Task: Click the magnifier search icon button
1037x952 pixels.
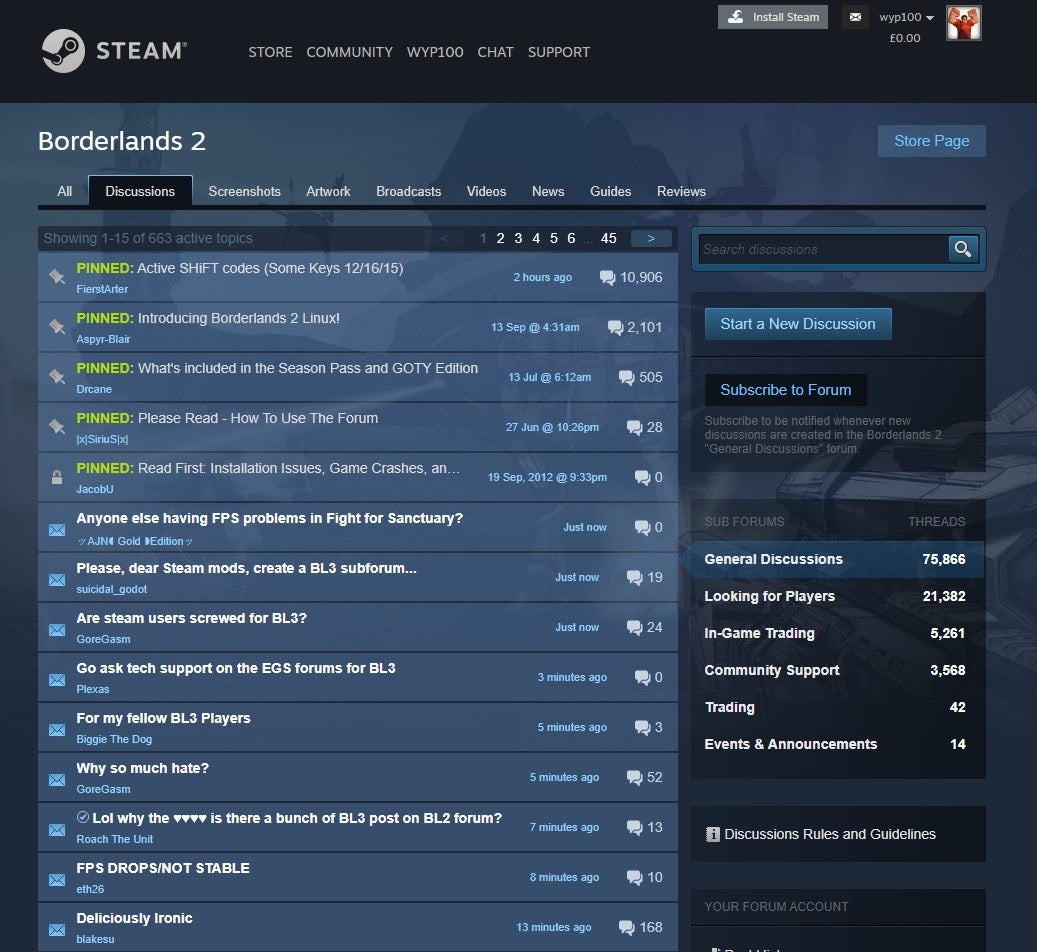Action: [962, 249]
